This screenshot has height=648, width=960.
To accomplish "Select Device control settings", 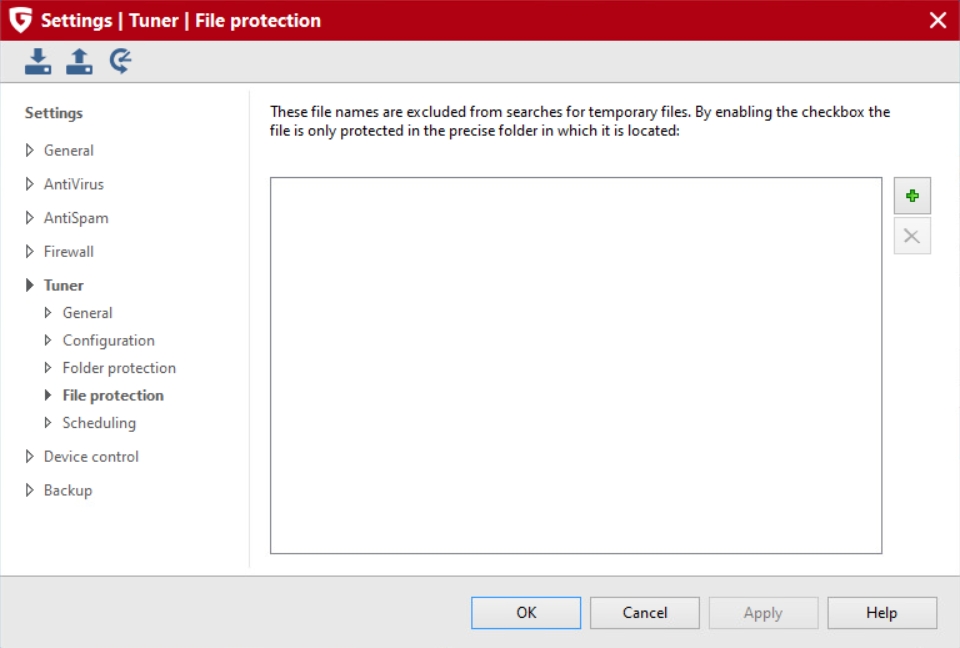I will [x=91, y=456].
